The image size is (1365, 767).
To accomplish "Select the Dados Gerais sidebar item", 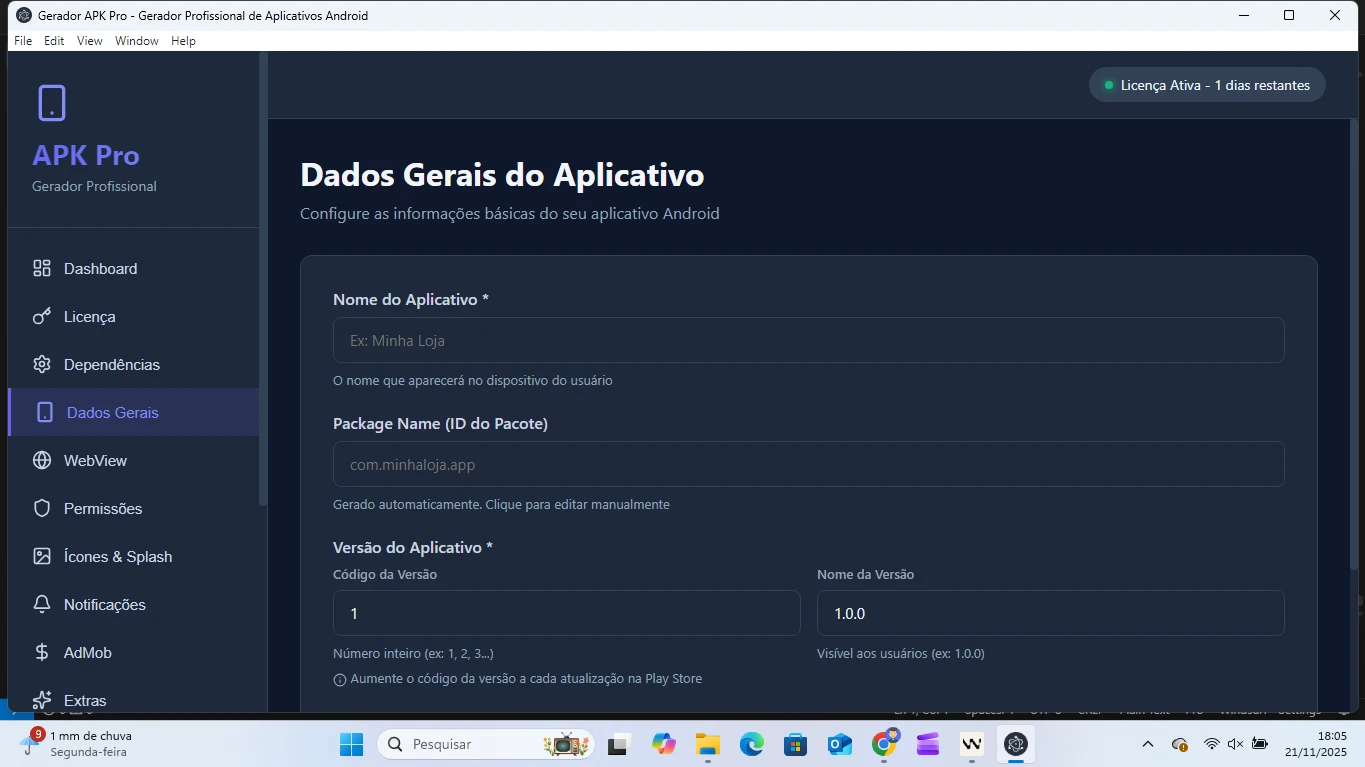I will click(112, 413).
